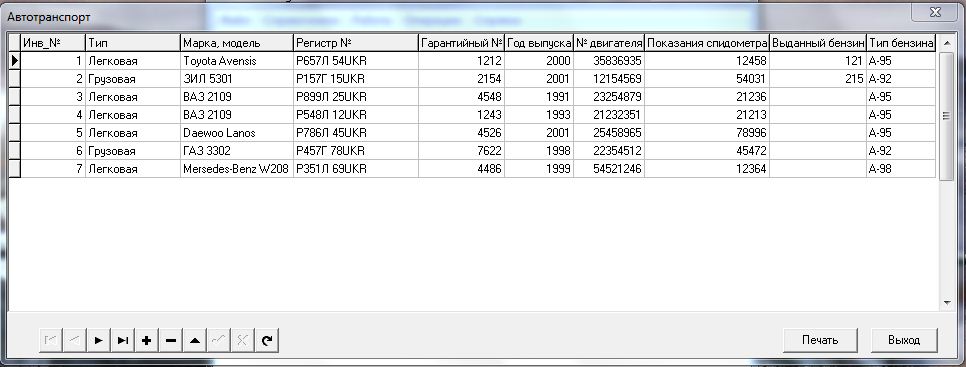Click speedometer reading 45472
The width and height of the screenshot is (966, 367).
coord(707,151)
